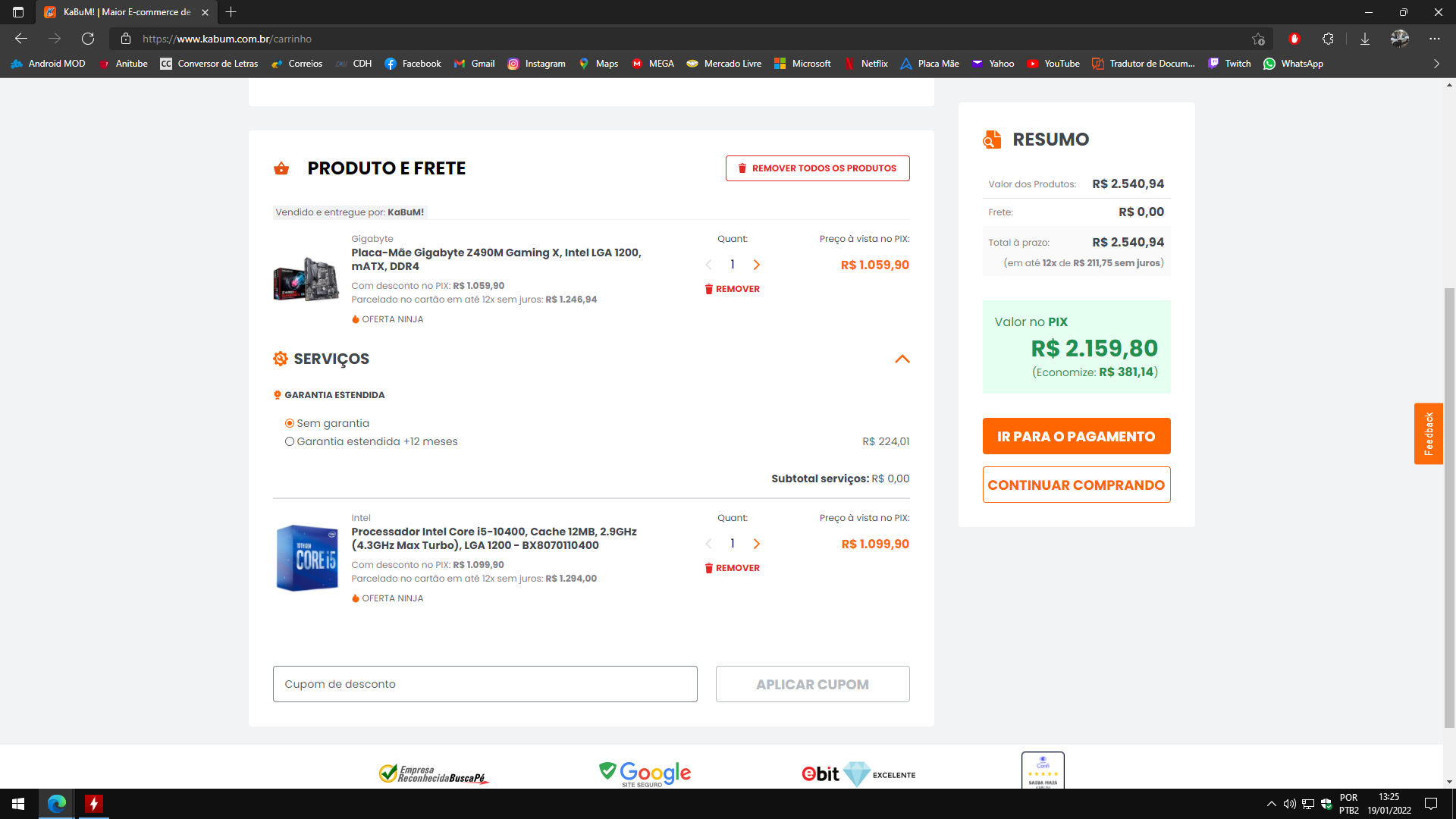Open the Netflix bookmark
This screenshot has width=1456, height=819.
866,64
